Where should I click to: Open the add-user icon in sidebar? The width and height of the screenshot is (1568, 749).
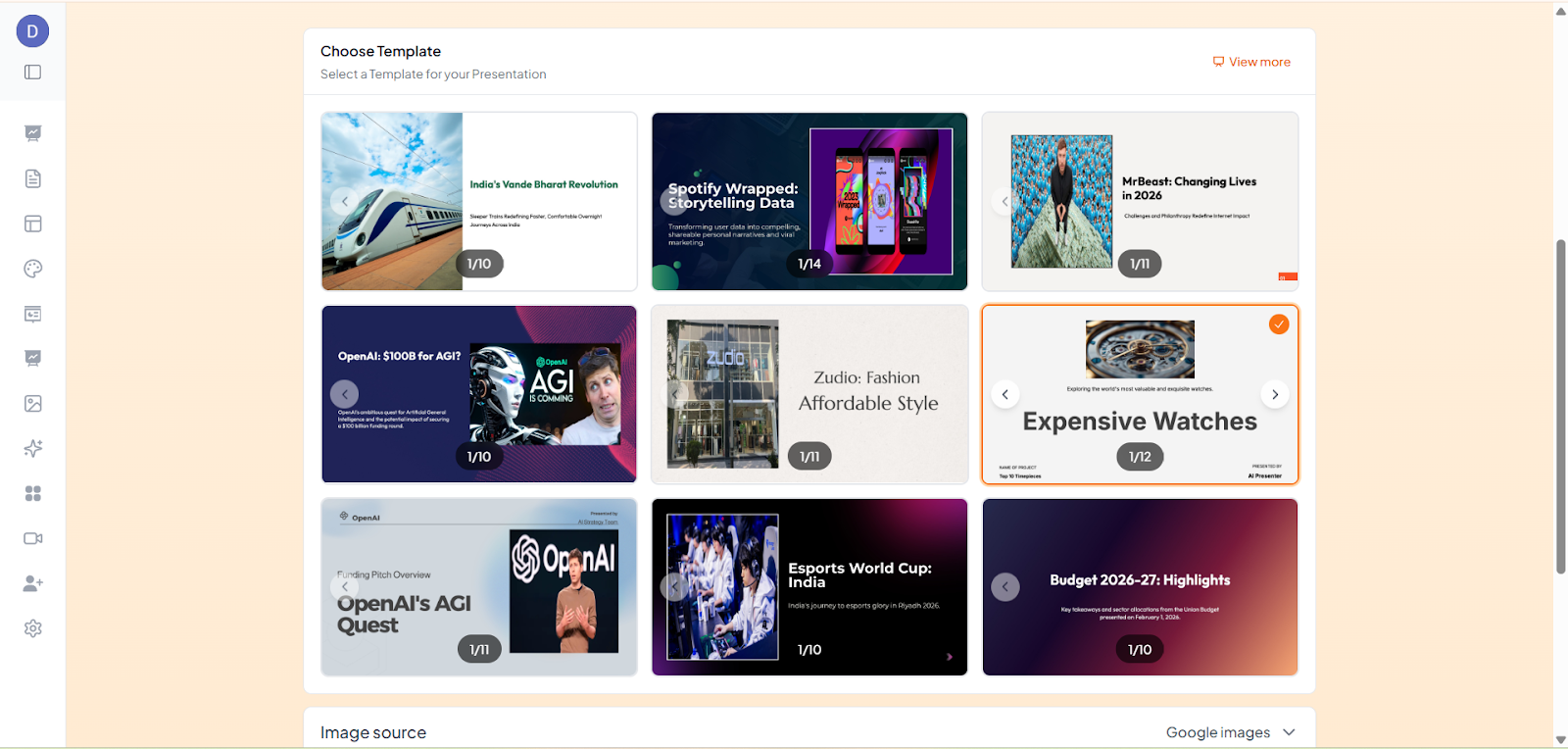33,583
